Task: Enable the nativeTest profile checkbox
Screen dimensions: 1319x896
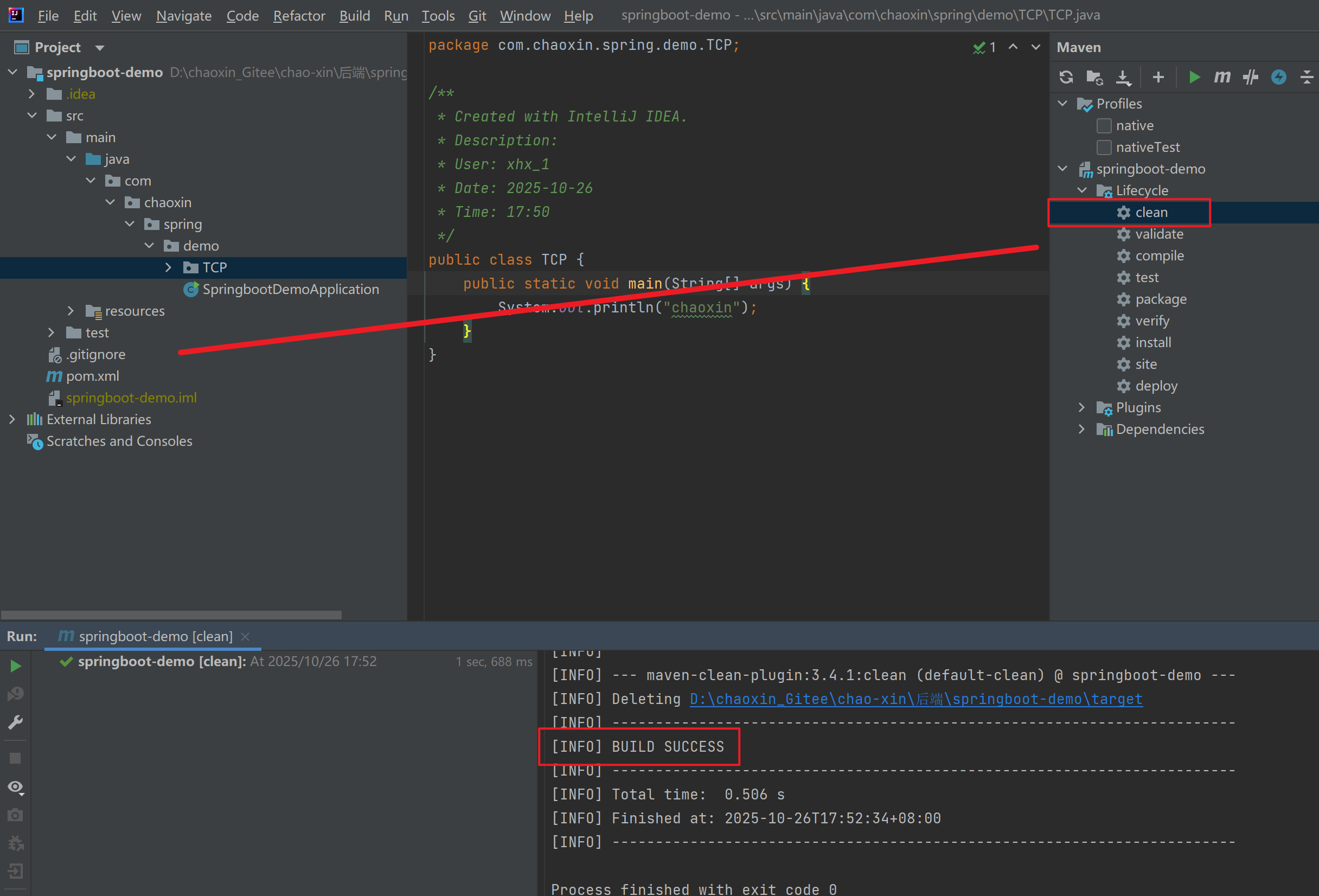Action: (1104, 148)
